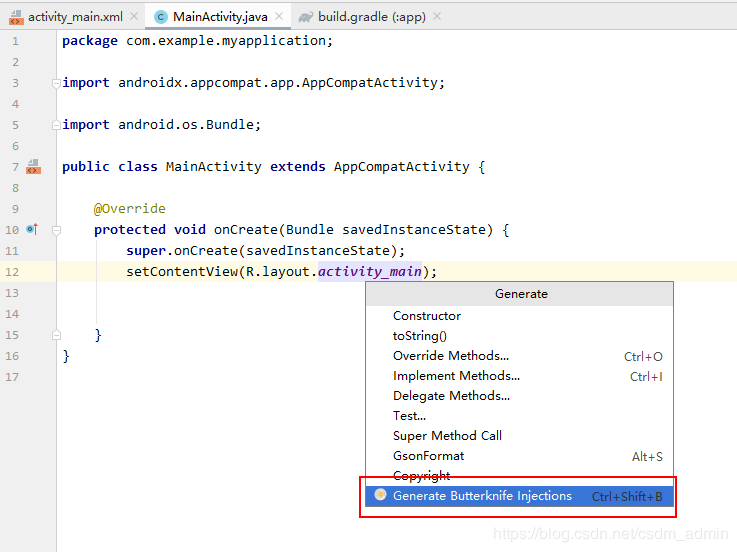
Task: Click the Butterknife icon beside Generate Butterknife Injections
Action: coord(380,495)
